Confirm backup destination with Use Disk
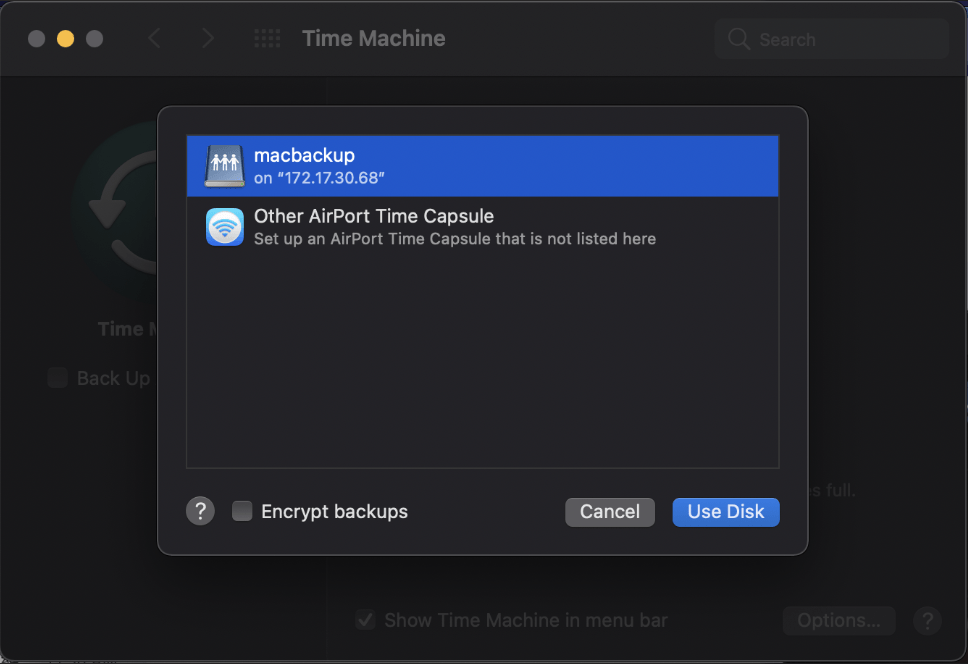968x664 pixels. coord(726,512)
